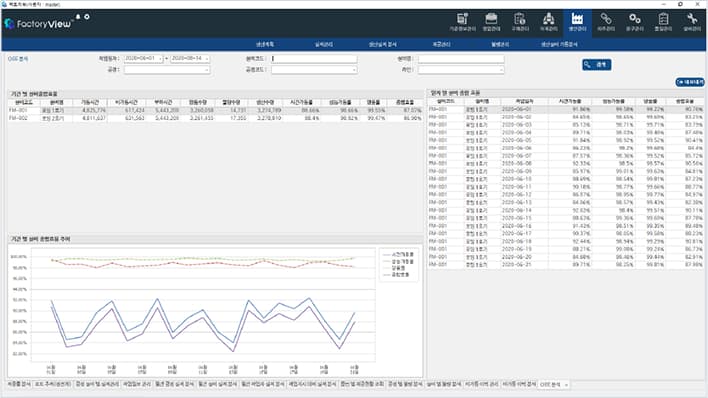Focus the 설비명 input field
Viewport: 708px width, 398px height.
(x=461, y=59)
